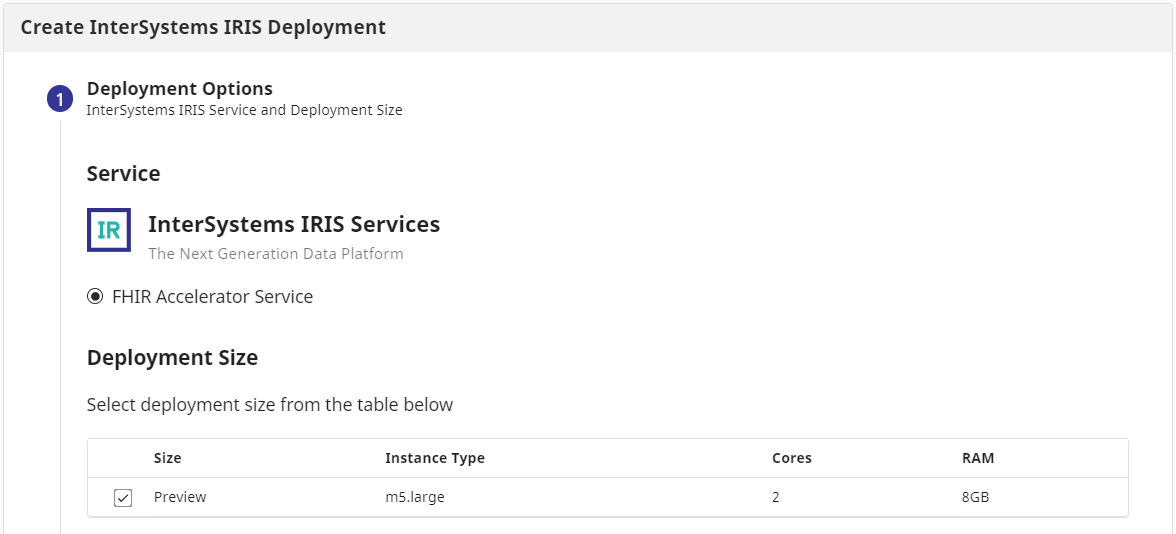The image size is (1176, 534).
Task: Sort table by Instance Type column header
Action: click(434, 458)
